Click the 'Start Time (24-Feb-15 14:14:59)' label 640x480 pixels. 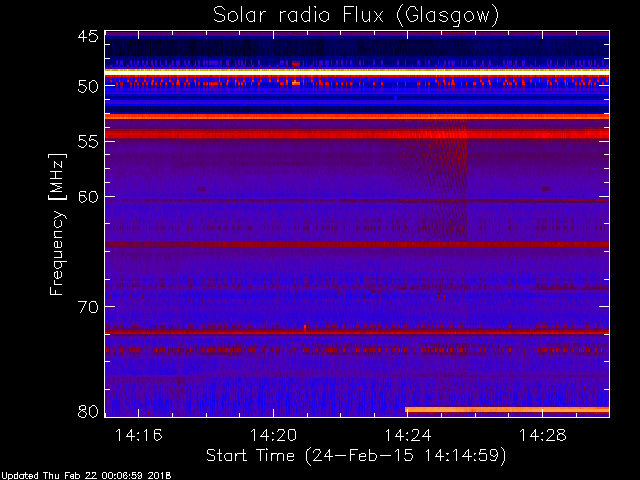tap(356, 455)
